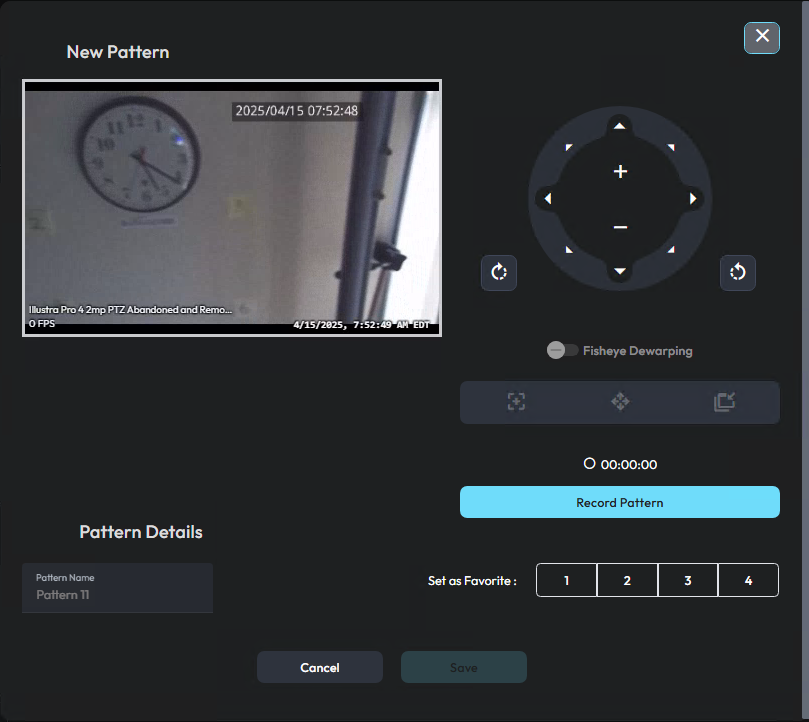This screenshot has height=722, width=809.
Task: Mark favorite position 3
Action: point(687,580)
